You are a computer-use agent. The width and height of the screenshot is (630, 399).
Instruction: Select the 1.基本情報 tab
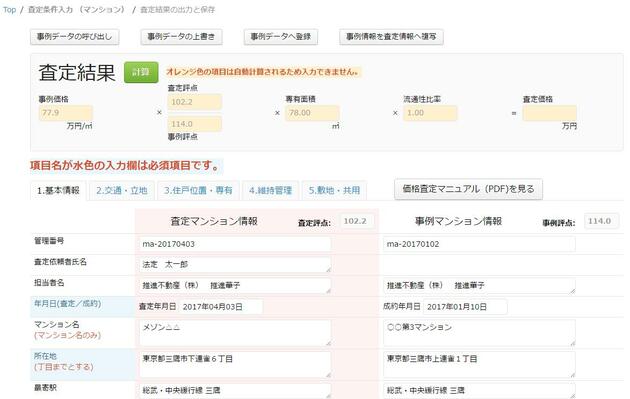pos(58,190)
